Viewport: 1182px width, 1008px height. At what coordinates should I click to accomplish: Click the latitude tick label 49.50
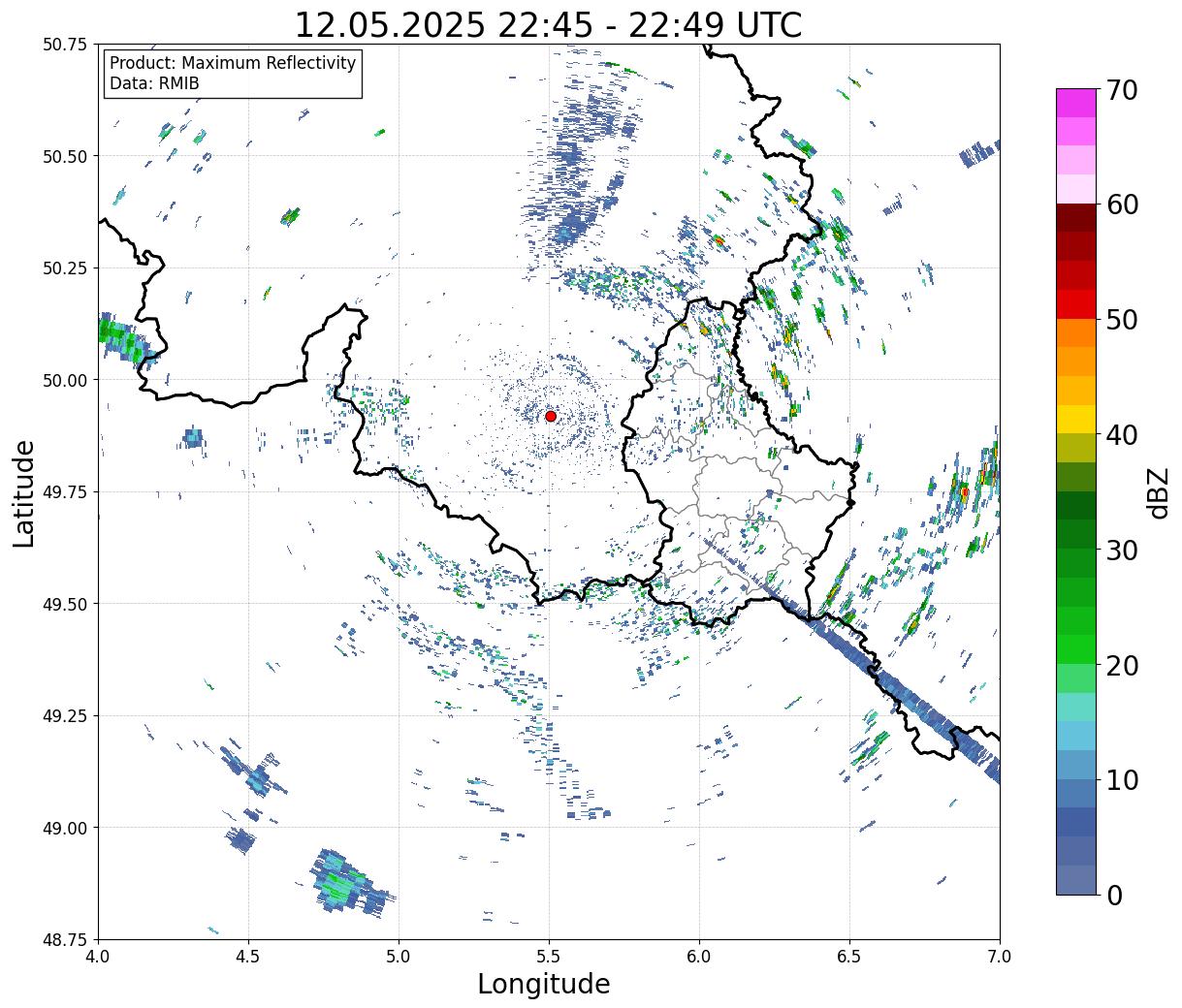click(x=65, y=604)
